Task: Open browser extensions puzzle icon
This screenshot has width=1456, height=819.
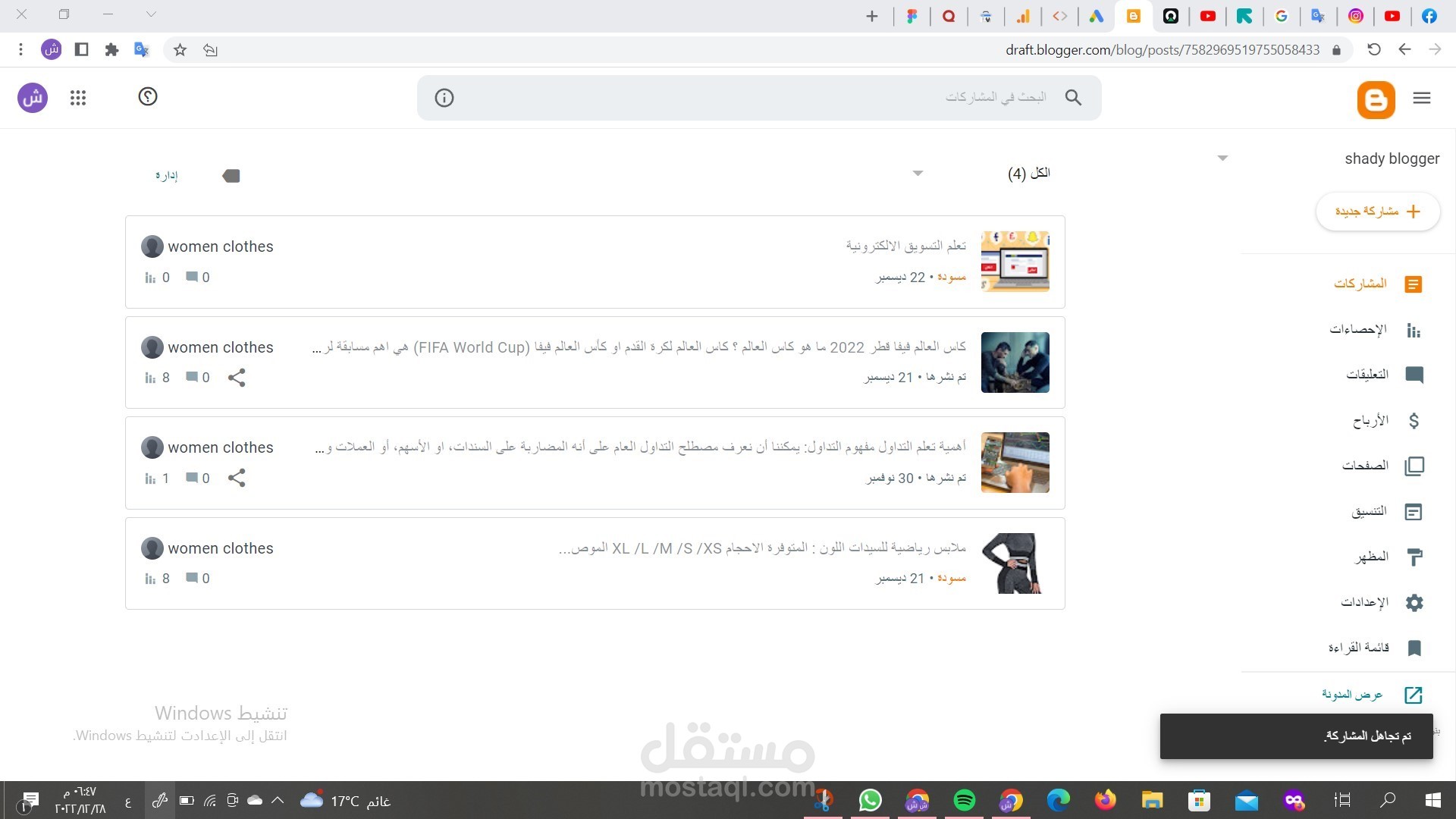Action: [111, 50]
